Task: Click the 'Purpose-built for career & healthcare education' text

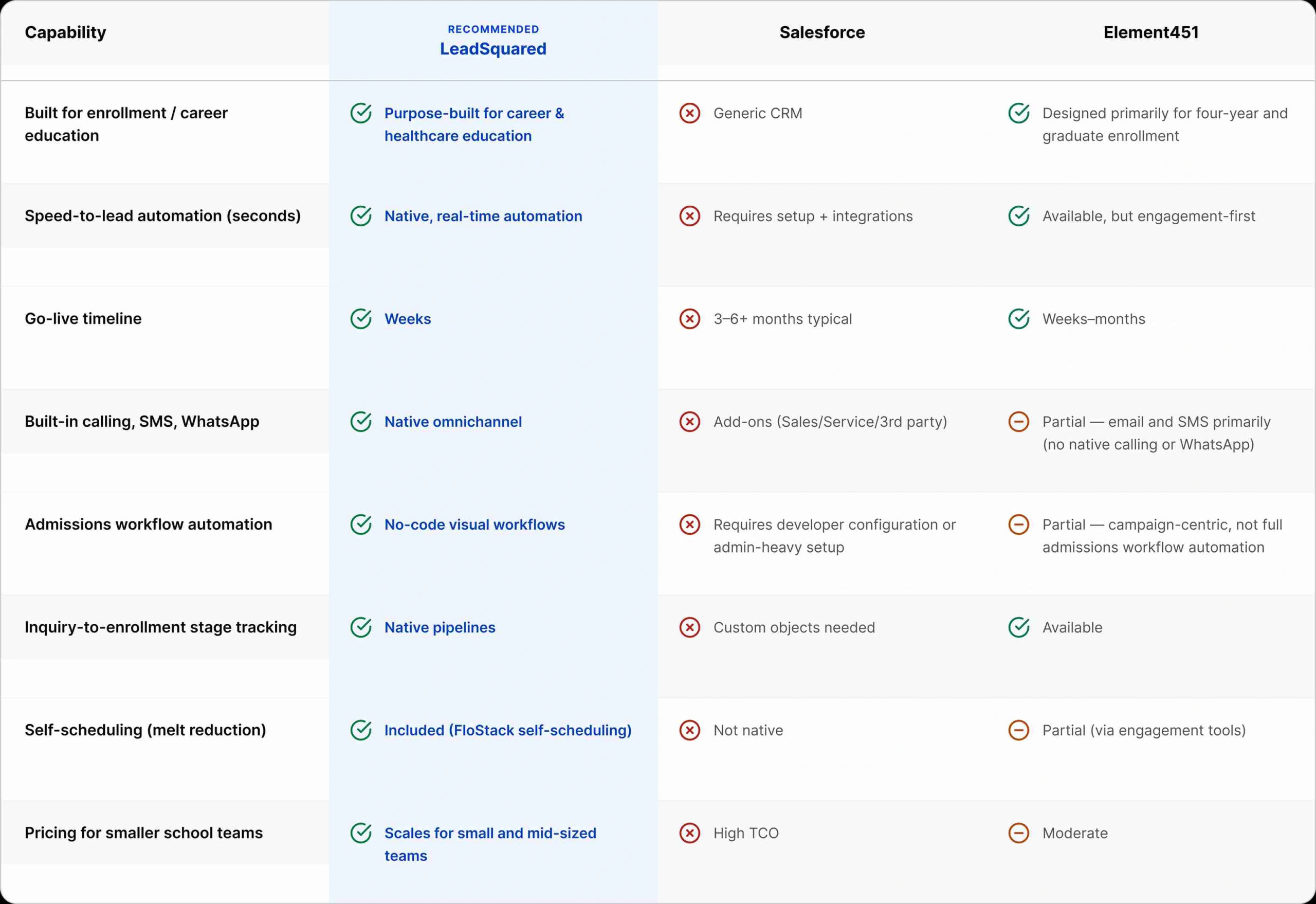Action: tap(474, 124)
